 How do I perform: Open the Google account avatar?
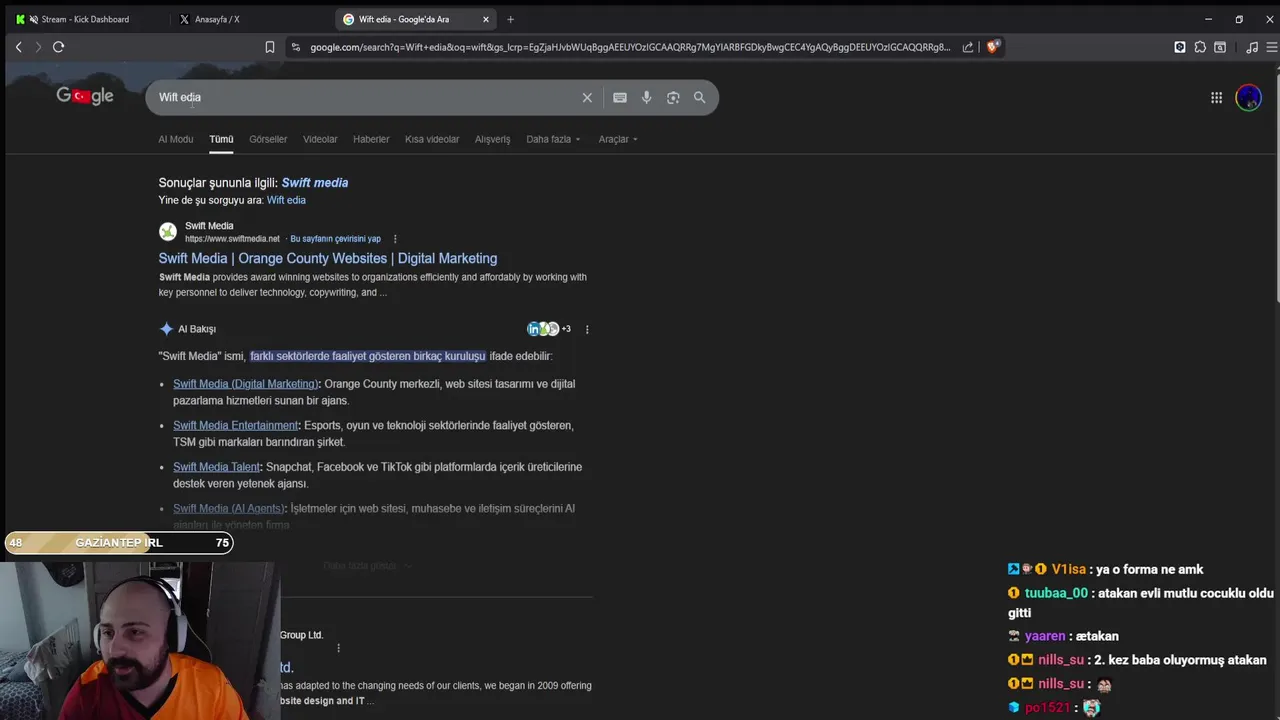(x=1248, y=97)
